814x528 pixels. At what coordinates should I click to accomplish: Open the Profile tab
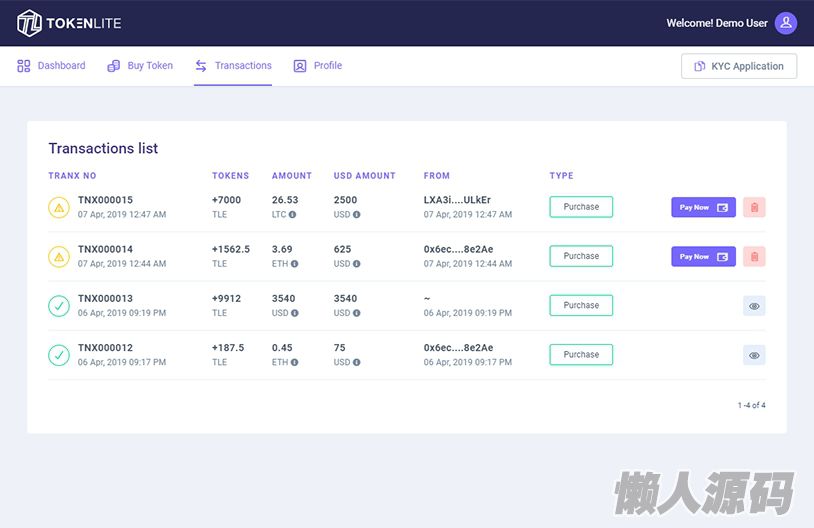[x=318, y=66]
